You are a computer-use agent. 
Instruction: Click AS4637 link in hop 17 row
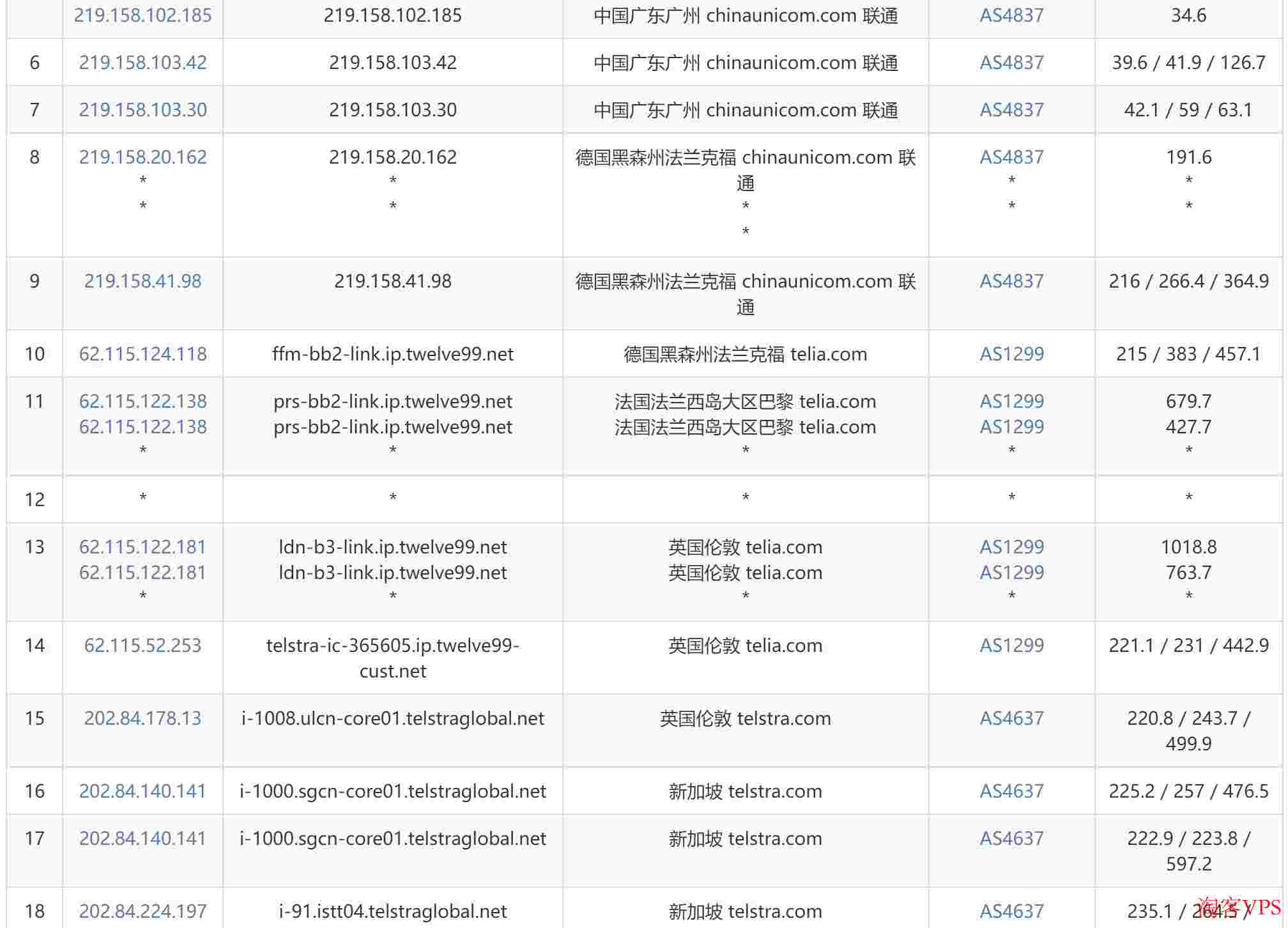coord(1011,839)
